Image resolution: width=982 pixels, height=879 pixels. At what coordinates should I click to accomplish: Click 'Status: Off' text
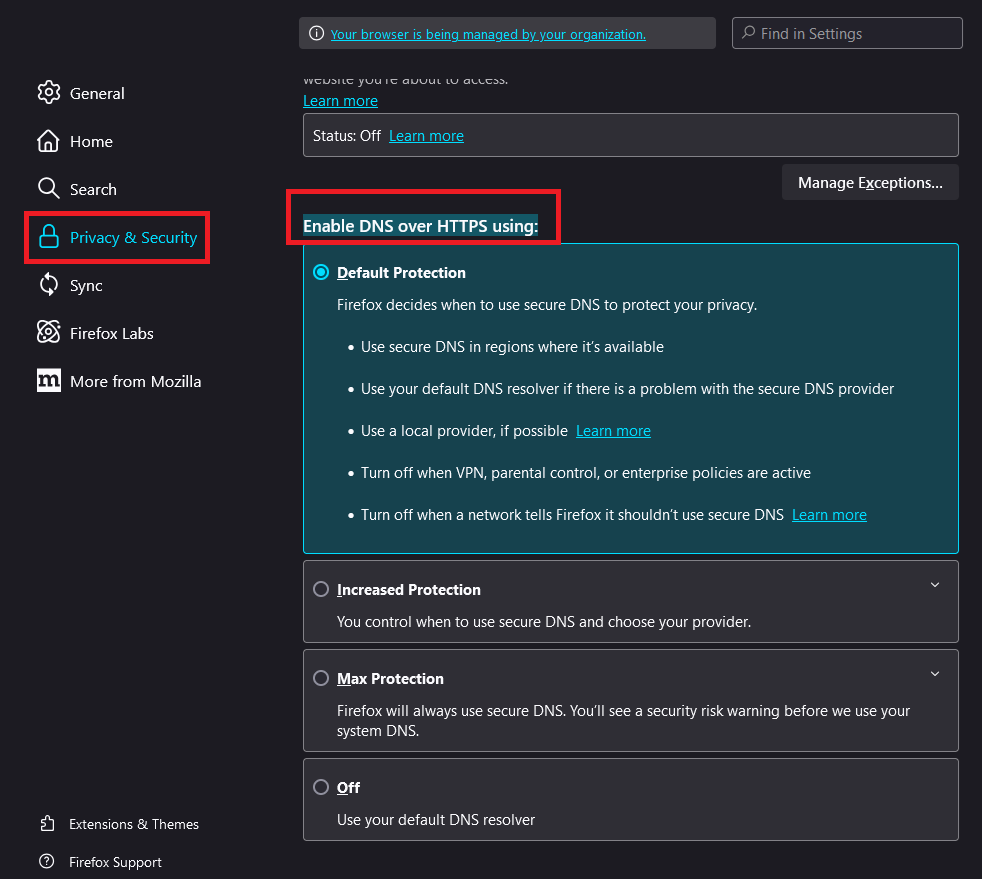point(347,136)
